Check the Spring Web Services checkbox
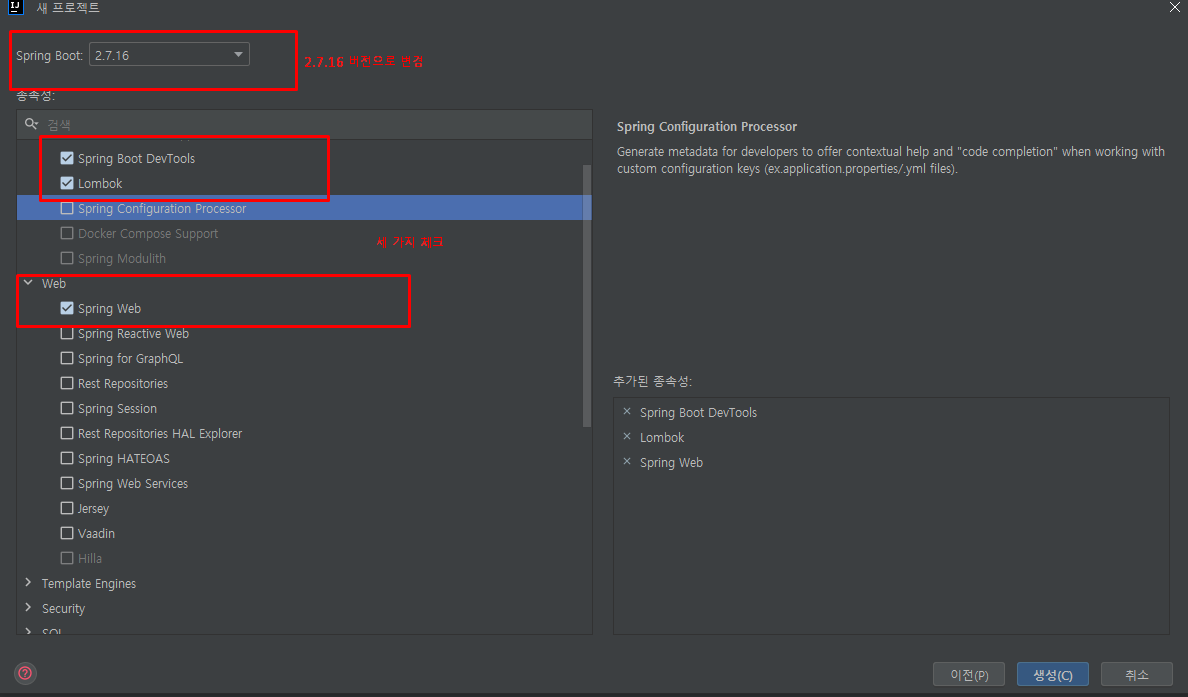Image resolution: width=1188 pixels, height=697 pixels. (67, 483)
